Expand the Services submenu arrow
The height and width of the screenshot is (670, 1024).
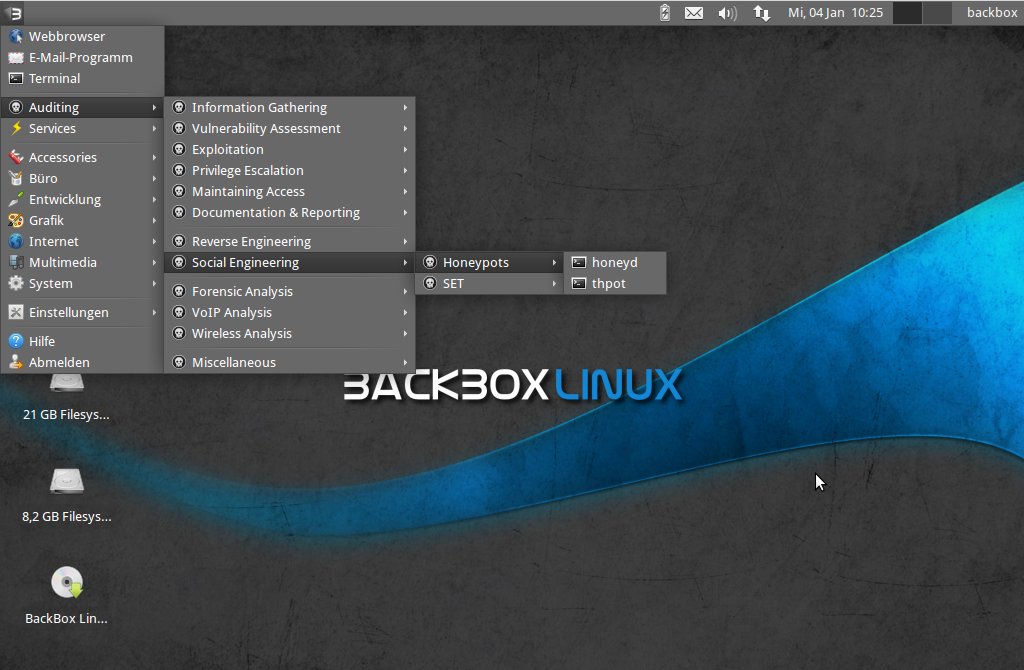click(154, 129)
